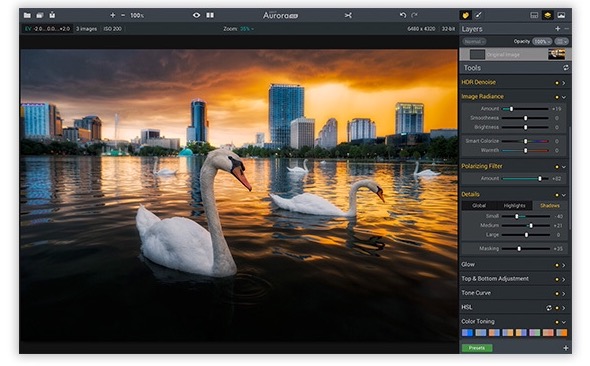Image resolution: width=590 pixels, height=366 pixels.
Task: Redo the last edit
Action: (x=414, y=15)
